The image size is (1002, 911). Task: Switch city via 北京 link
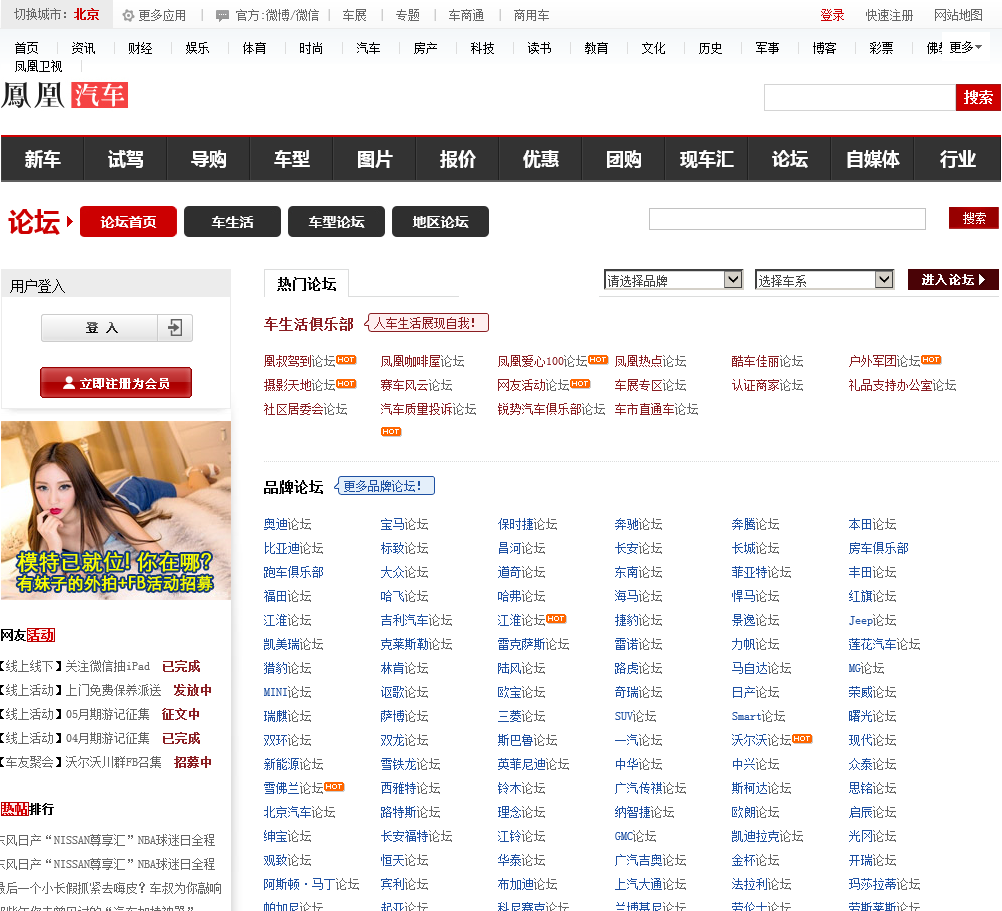[x=86, y=14]
